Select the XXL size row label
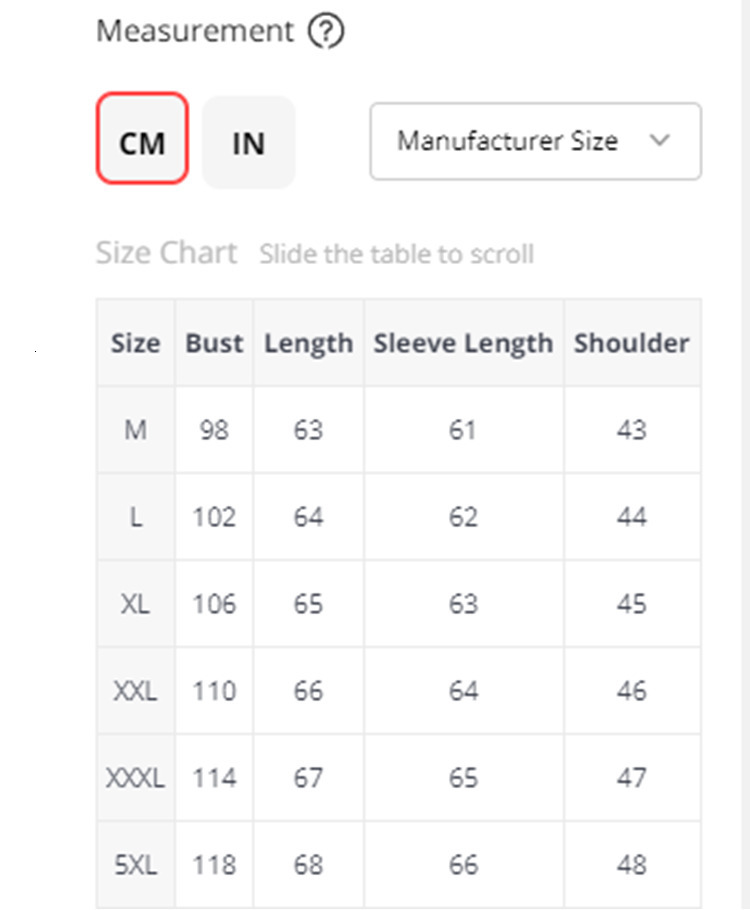The height and width of the screenshot is (910, 750). [136, 691]
